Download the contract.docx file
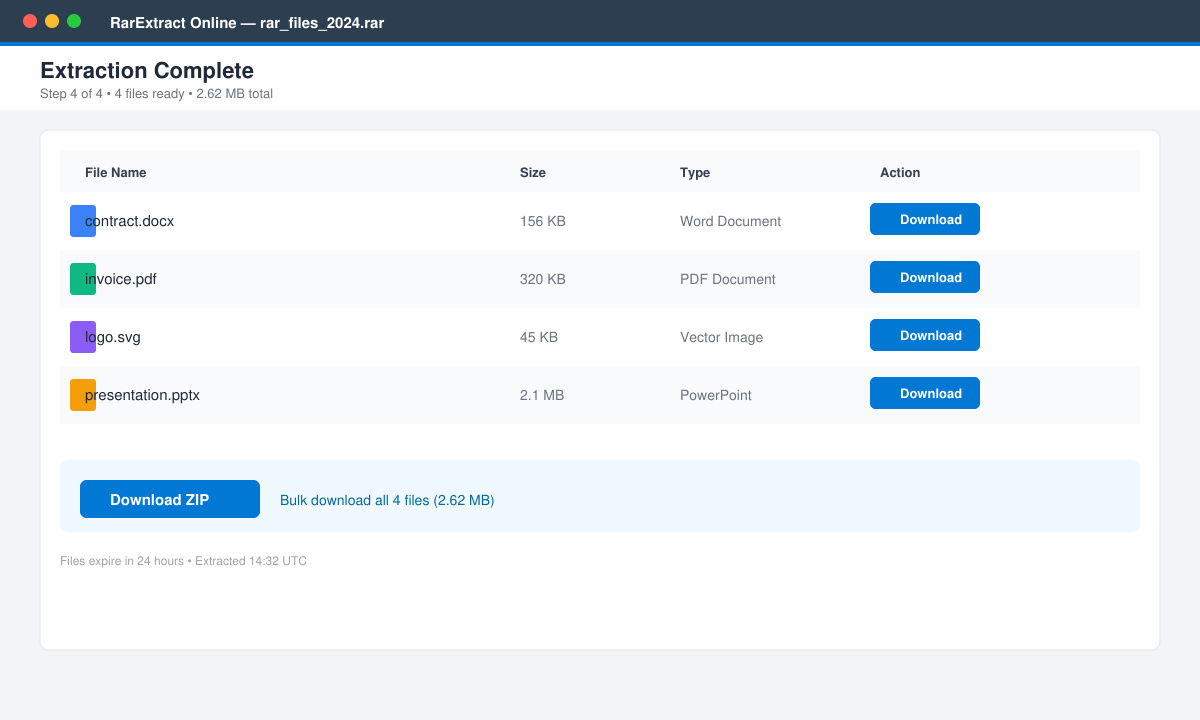Image resolution: width=1200 pixels, height=720 pixels. (x=925, y=219)
